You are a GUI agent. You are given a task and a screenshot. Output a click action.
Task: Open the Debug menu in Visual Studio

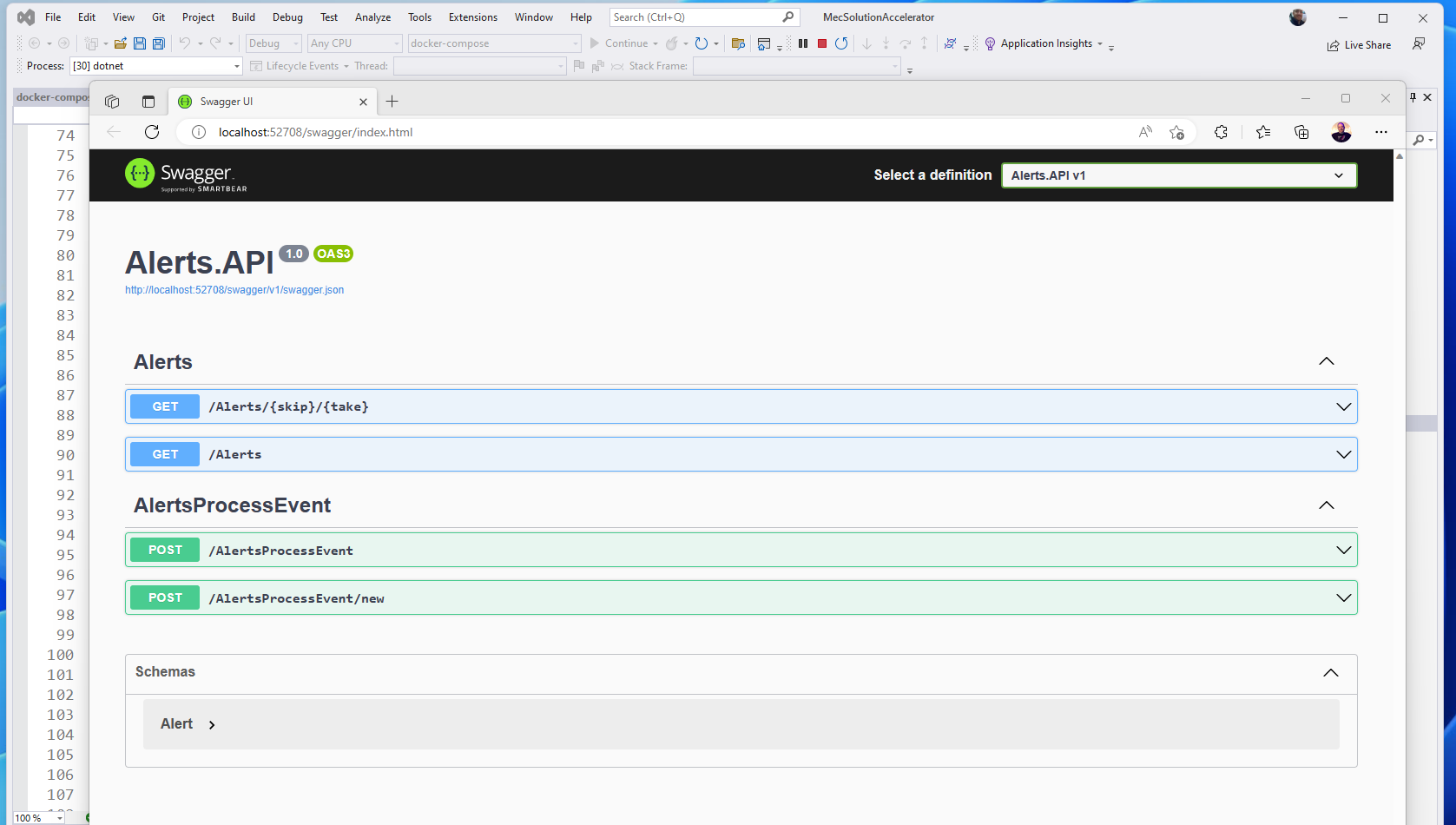pyautogui.click(x=287, y=17)
